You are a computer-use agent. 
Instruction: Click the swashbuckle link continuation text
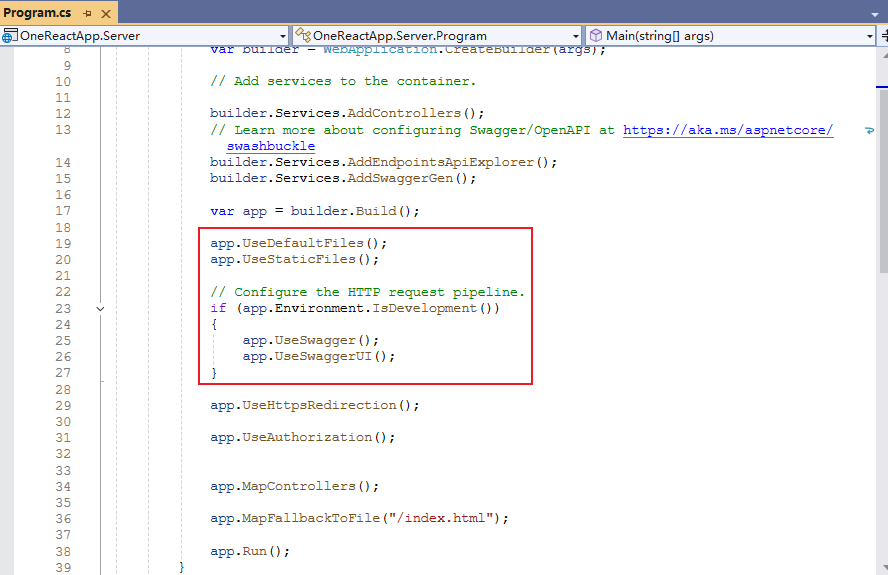[x=270, y=146]
